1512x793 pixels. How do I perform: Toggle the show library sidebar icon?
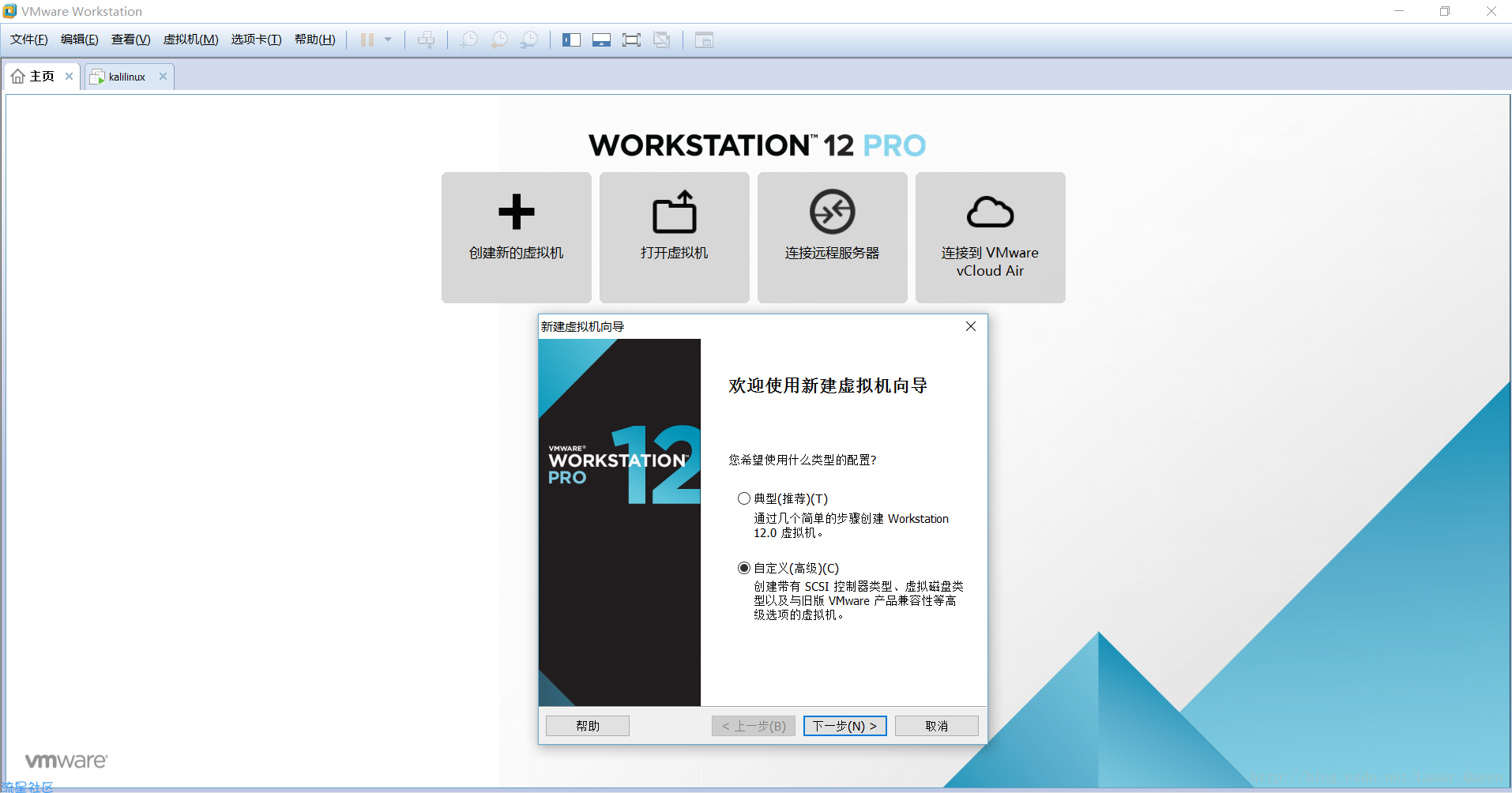point(571,39)
